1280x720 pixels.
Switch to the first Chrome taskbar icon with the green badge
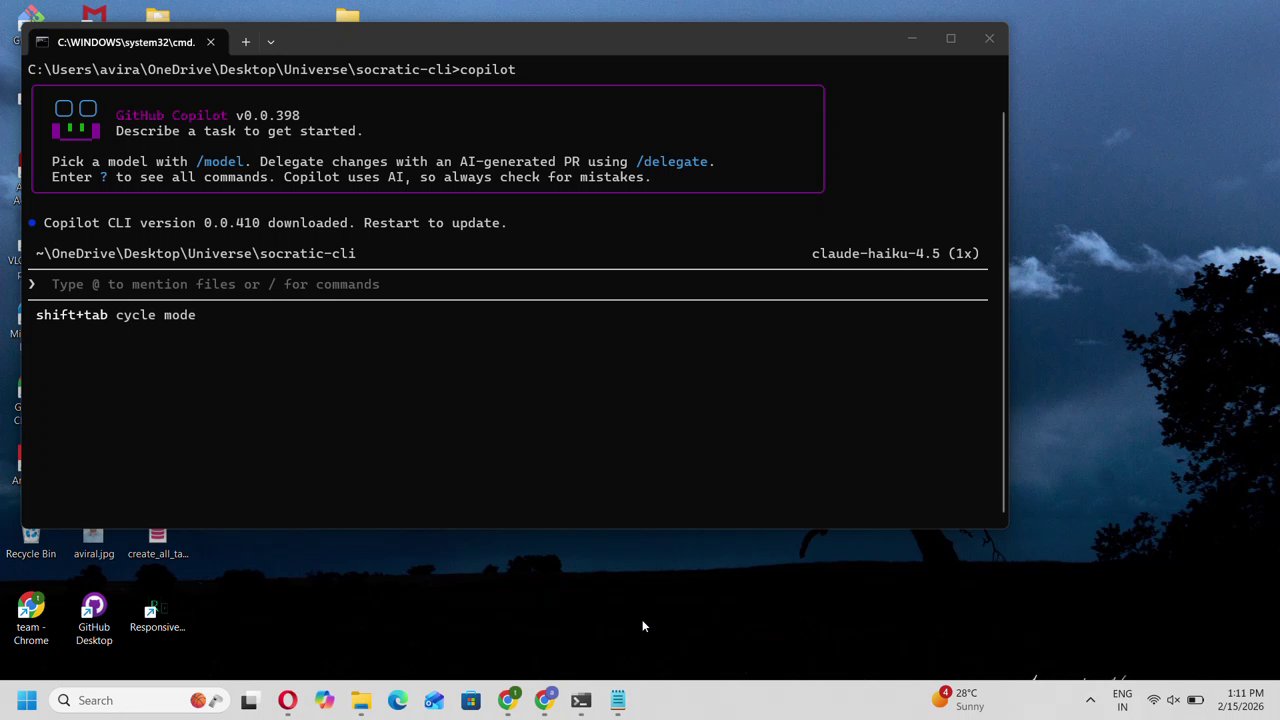click(508, 700)
